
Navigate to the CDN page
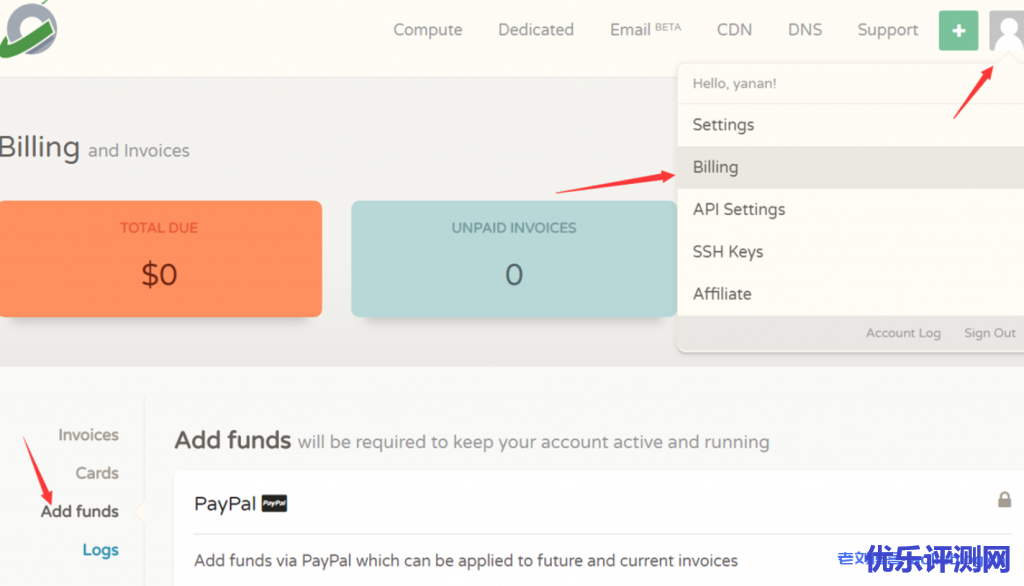coord(734,30)
